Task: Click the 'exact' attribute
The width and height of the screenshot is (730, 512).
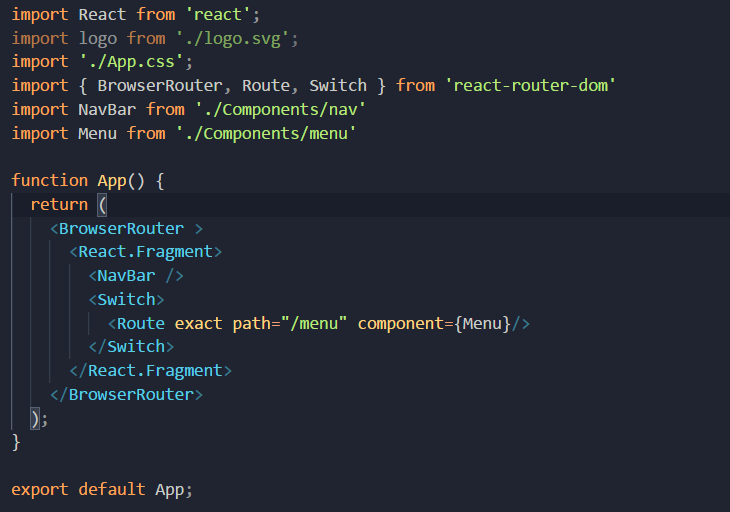Action: coord(198,323)
